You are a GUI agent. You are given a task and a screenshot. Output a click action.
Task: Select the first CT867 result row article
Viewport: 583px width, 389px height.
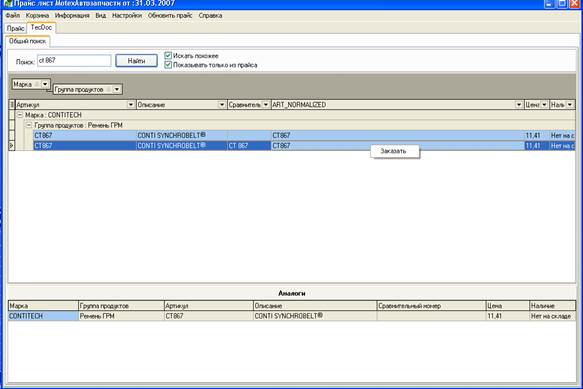tap(85, 135)
